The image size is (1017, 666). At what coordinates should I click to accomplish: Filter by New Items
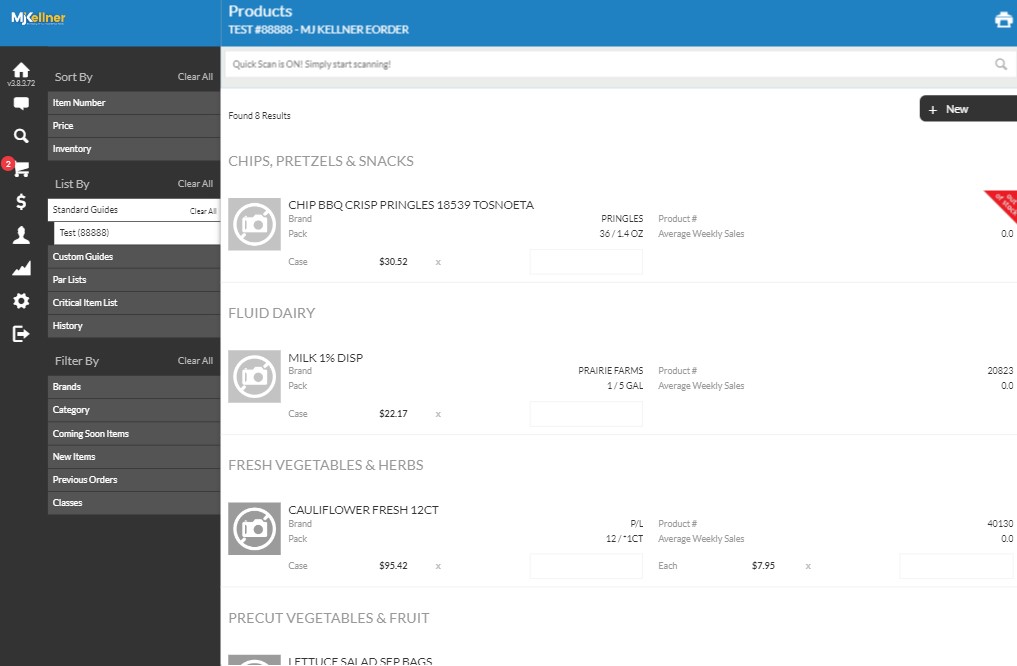click(x=134, y=457)
